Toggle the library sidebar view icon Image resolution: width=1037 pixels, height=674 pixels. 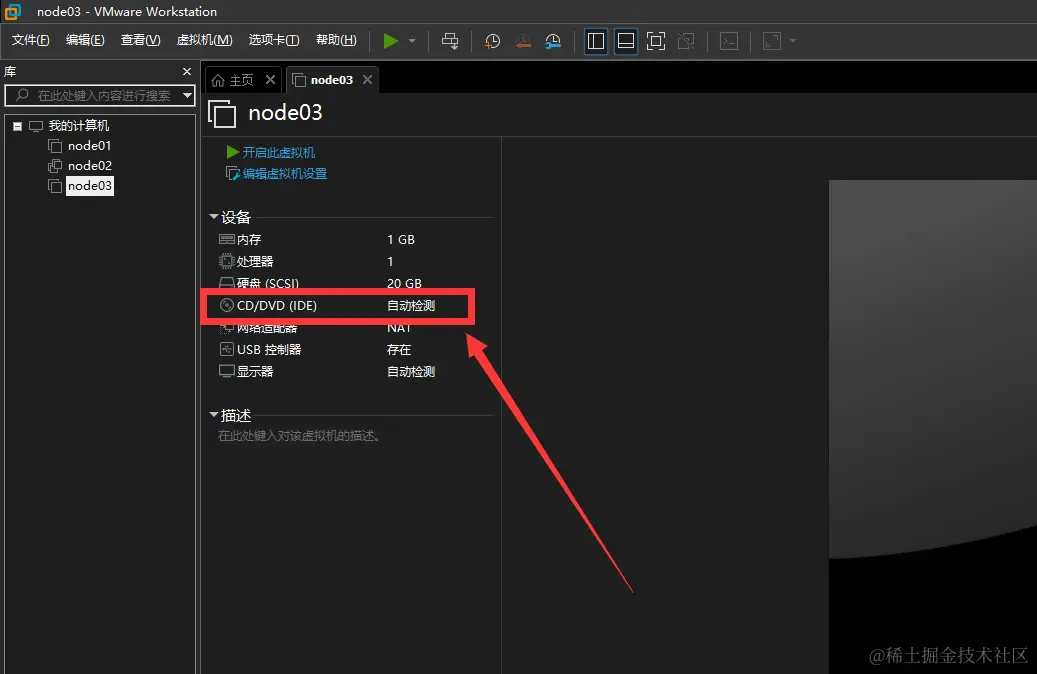[x=596, y=41]
